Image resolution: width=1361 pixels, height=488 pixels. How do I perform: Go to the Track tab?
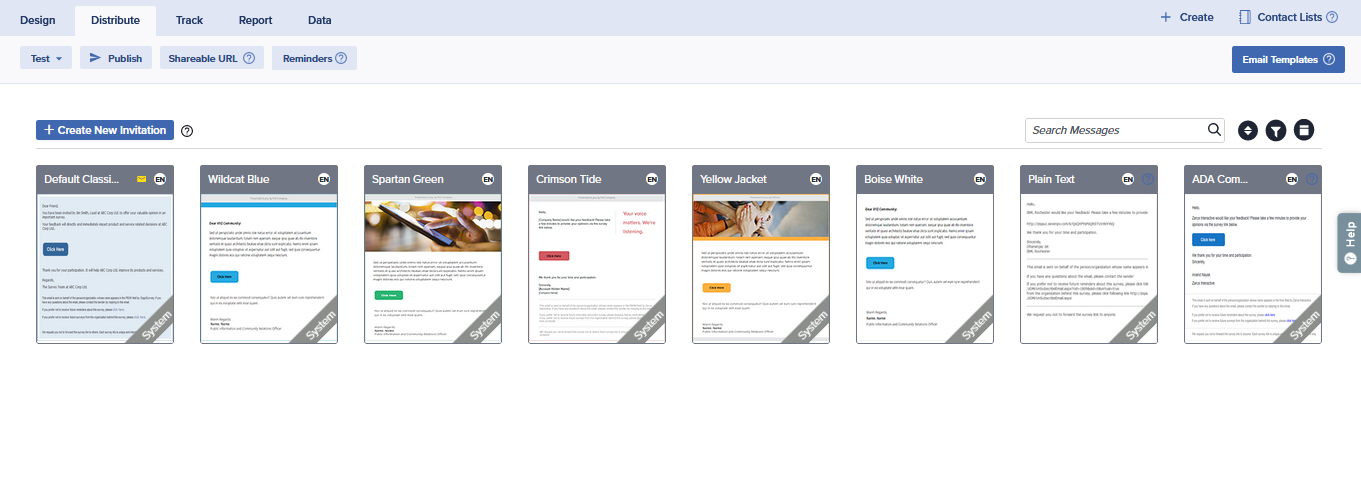(x=189, y=18)
